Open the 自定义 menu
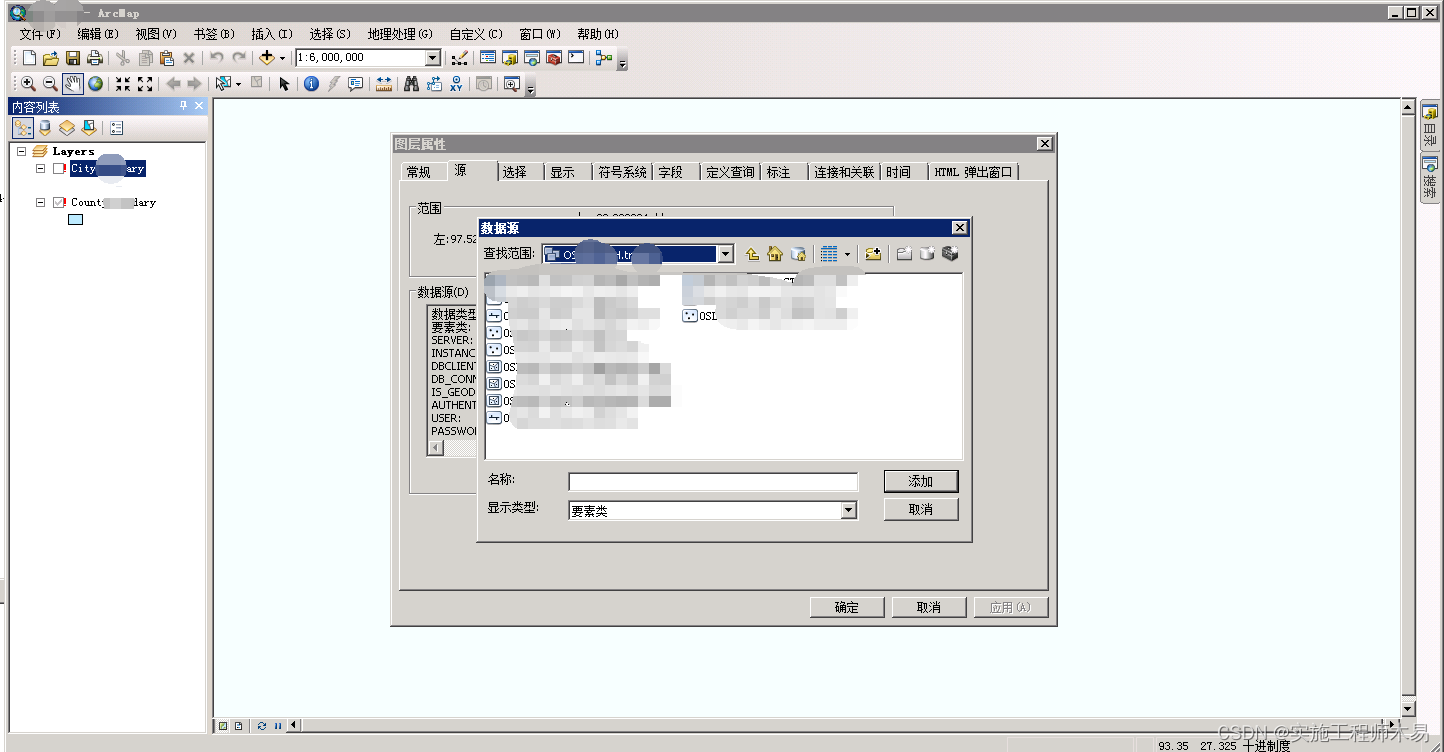This screenshot has width=1444, height=752. point(477,34)
